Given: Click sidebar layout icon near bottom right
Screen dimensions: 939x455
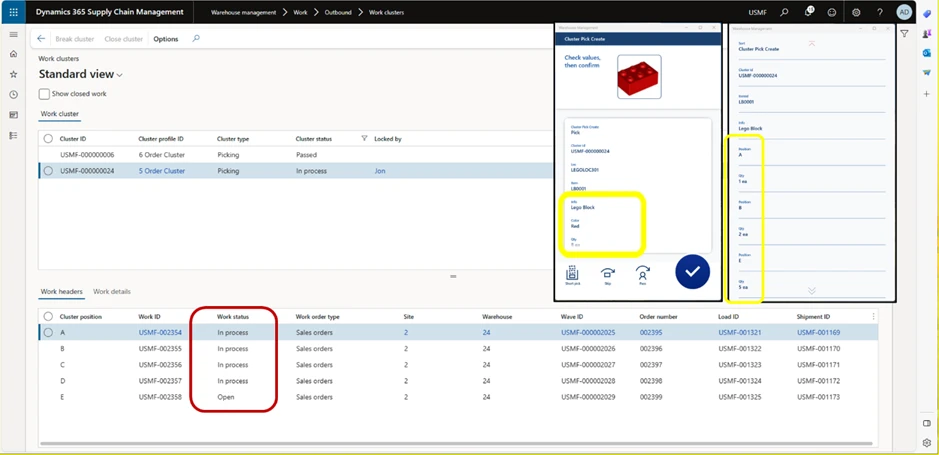Looking at the screenshot, I should pyautogui.click(x=927, y=423).
